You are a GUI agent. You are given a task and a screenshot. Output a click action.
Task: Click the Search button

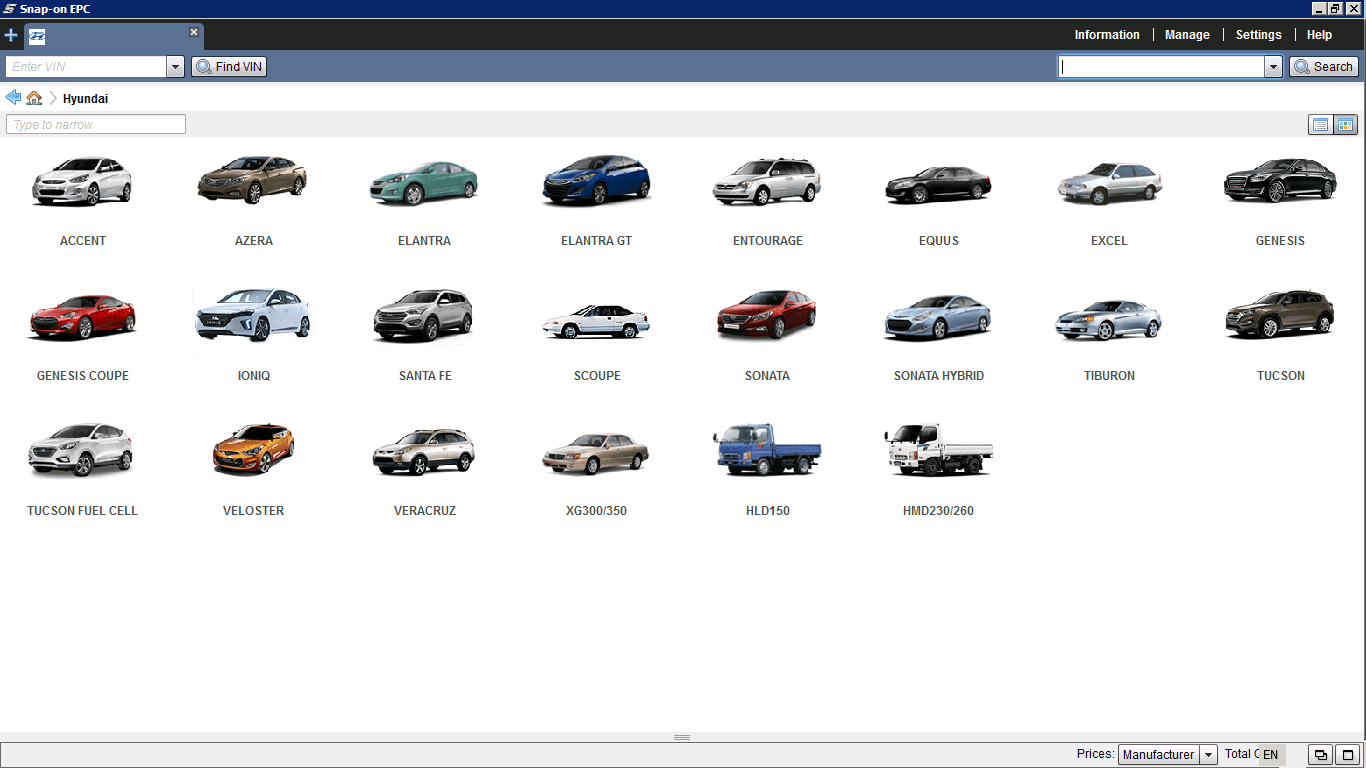click(x=1324, y=67)
